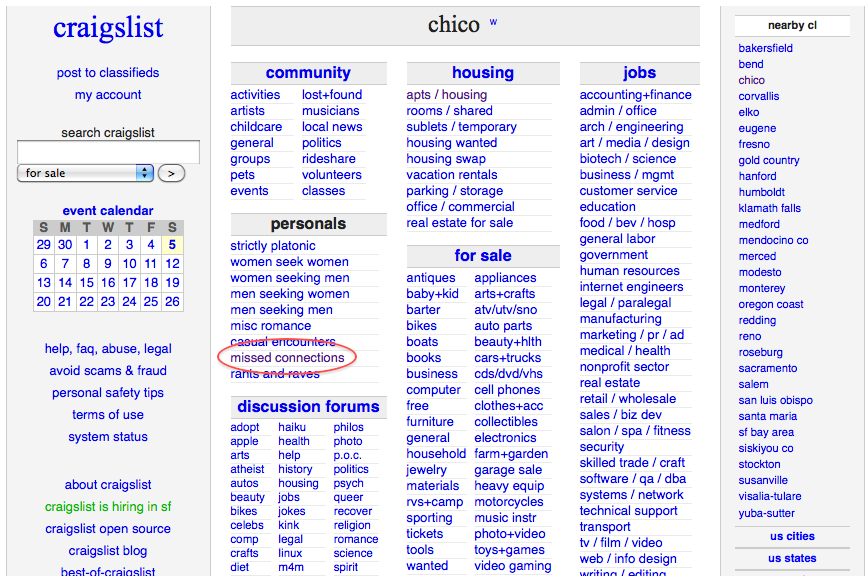
Task: Open avoid scams & fraud link
Action: coord(108,371)
